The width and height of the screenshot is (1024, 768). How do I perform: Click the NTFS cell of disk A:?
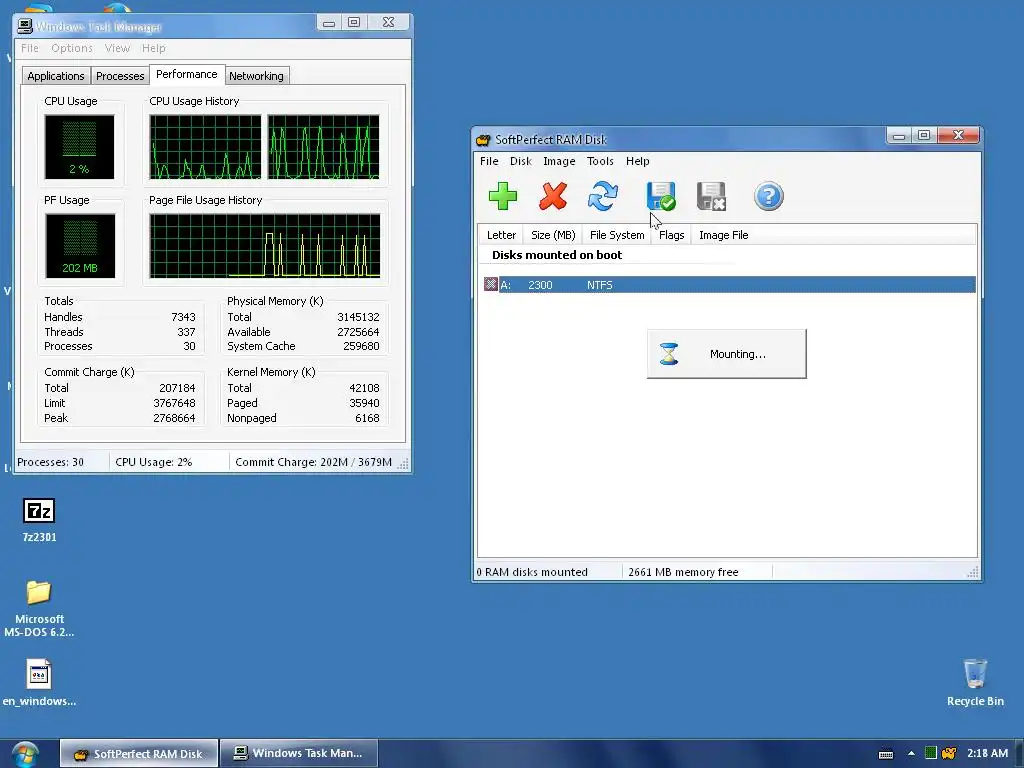coord(600,285)
